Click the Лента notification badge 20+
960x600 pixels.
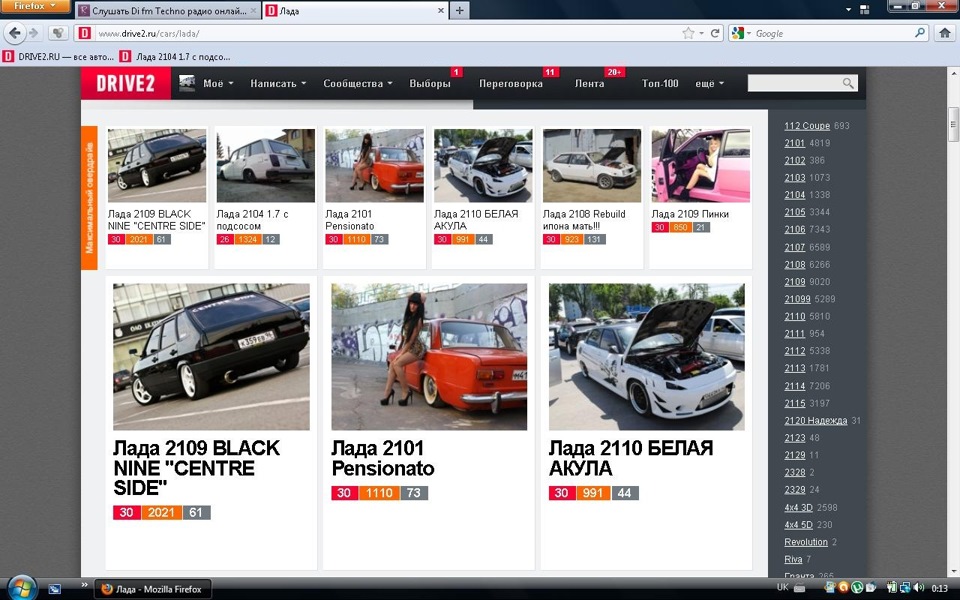tap(614, 72)
